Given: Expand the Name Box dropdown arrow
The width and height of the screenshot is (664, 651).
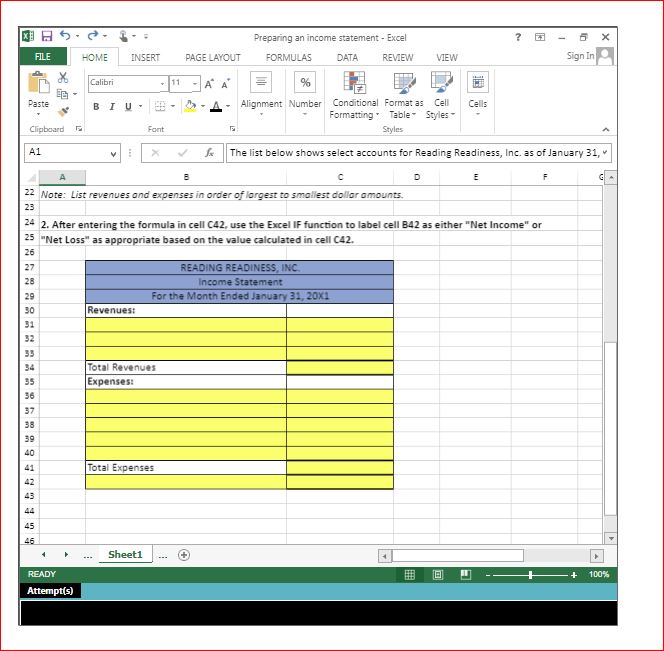Looking at the screenshot, I should click(113, 154).
